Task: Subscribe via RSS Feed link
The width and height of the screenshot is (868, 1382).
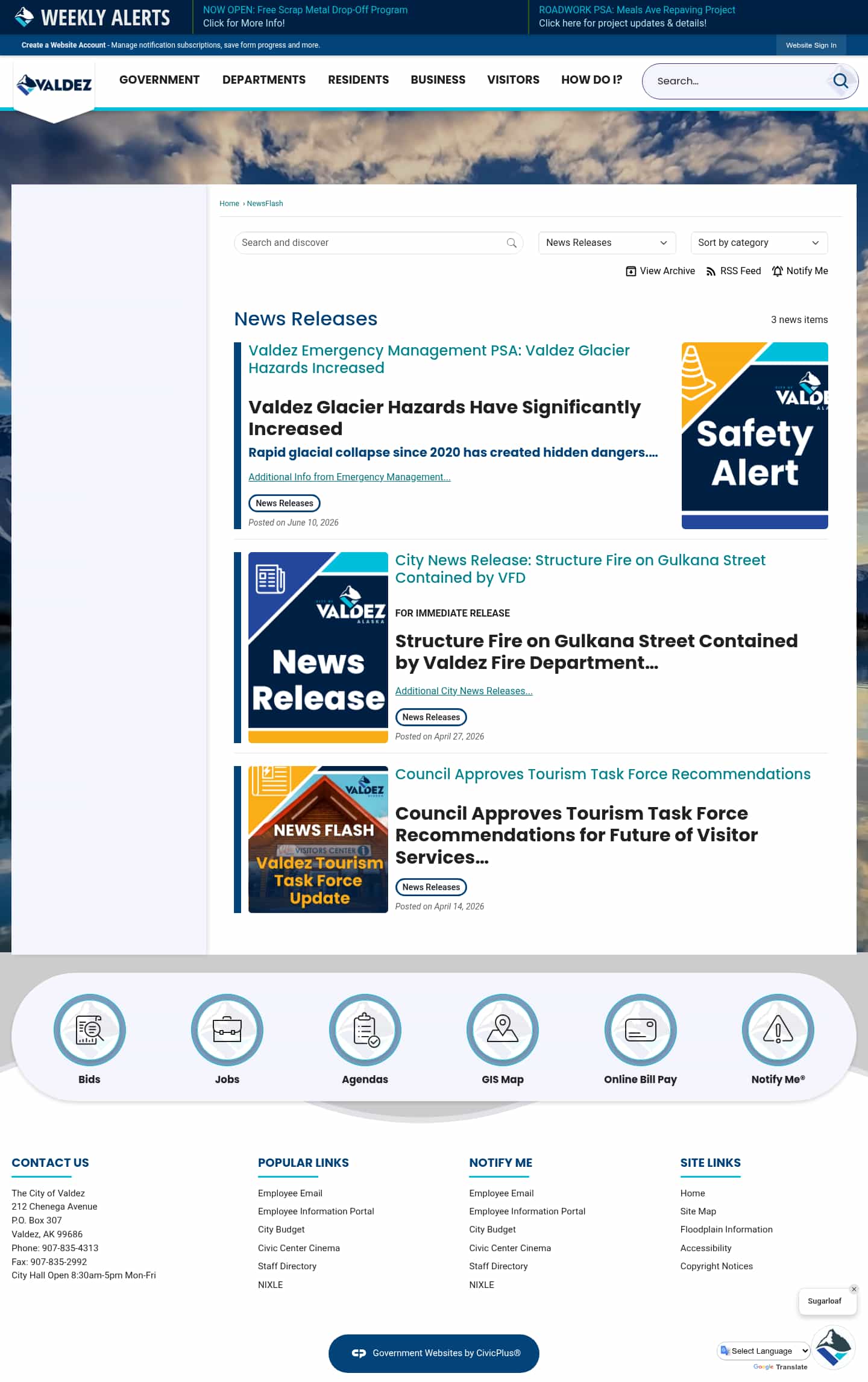Action: 733,271
